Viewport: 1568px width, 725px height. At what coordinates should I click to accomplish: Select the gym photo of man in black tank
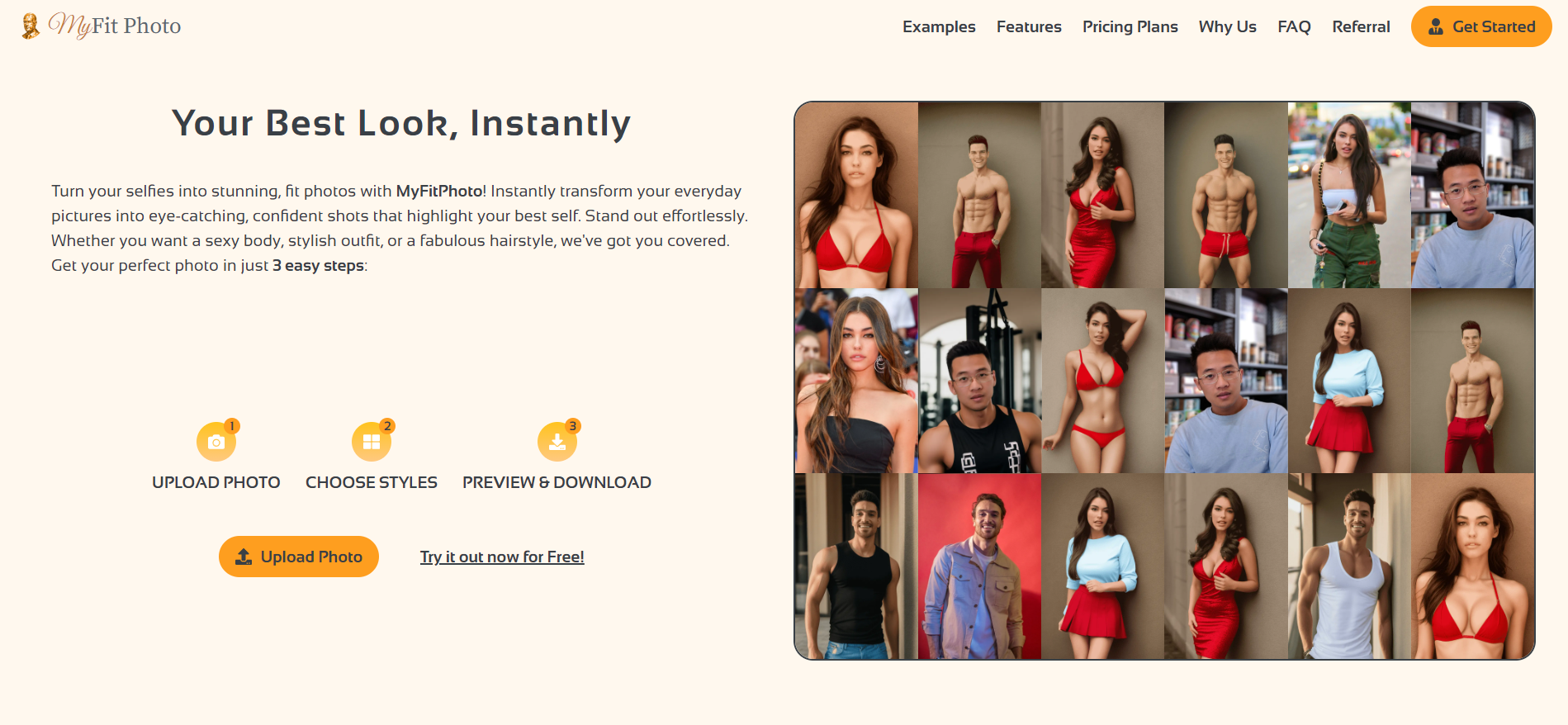point(979,381)
